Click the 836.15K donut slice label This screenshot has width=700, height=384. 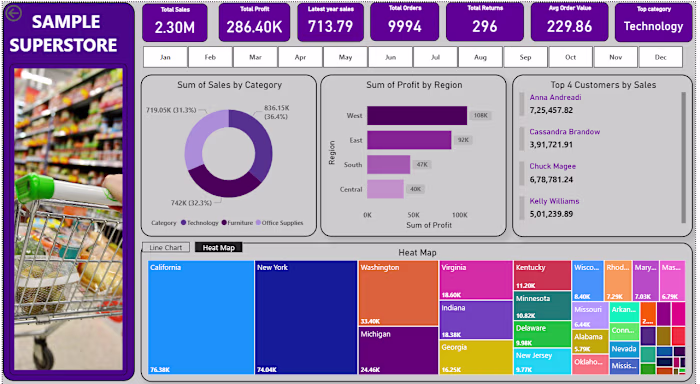tap(276, 112)
